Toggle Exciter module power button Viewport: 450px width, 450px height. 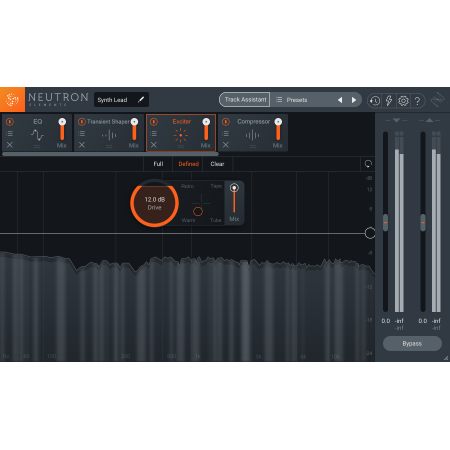(154, 122)
